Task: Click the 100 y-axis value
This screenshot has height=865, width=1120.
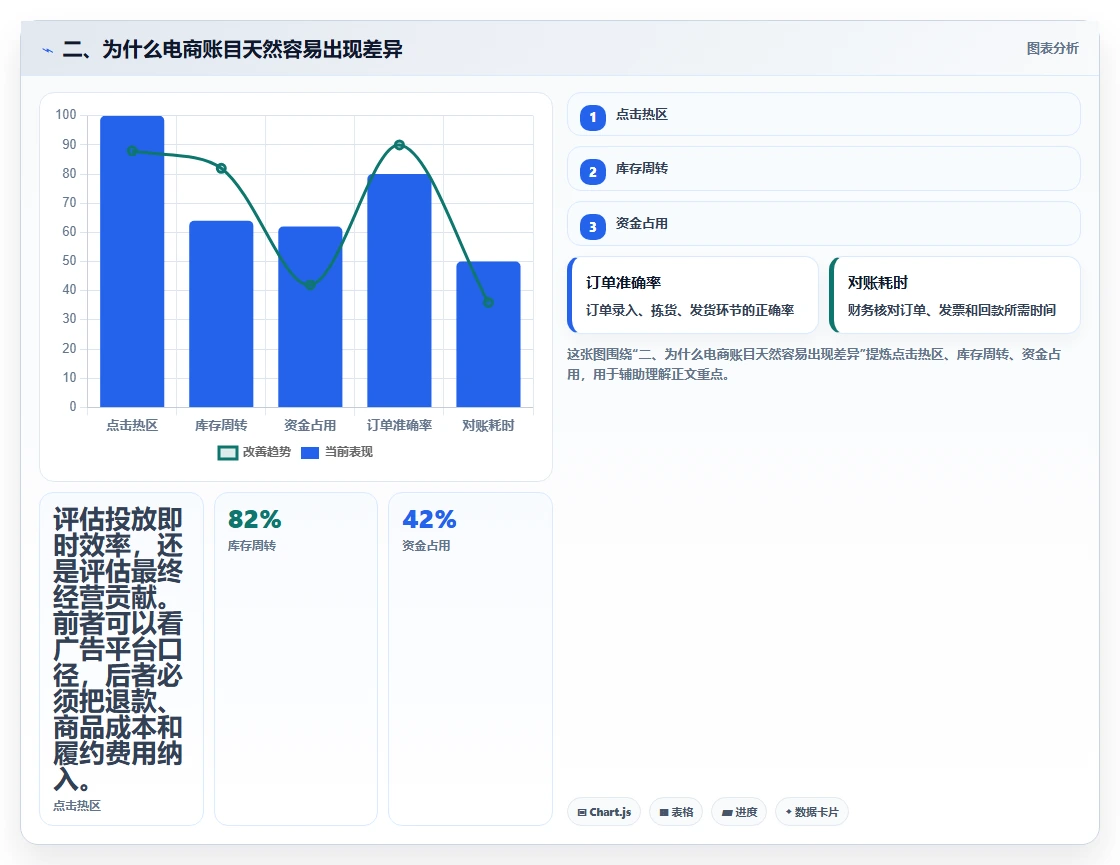Action: click(66, 114)
